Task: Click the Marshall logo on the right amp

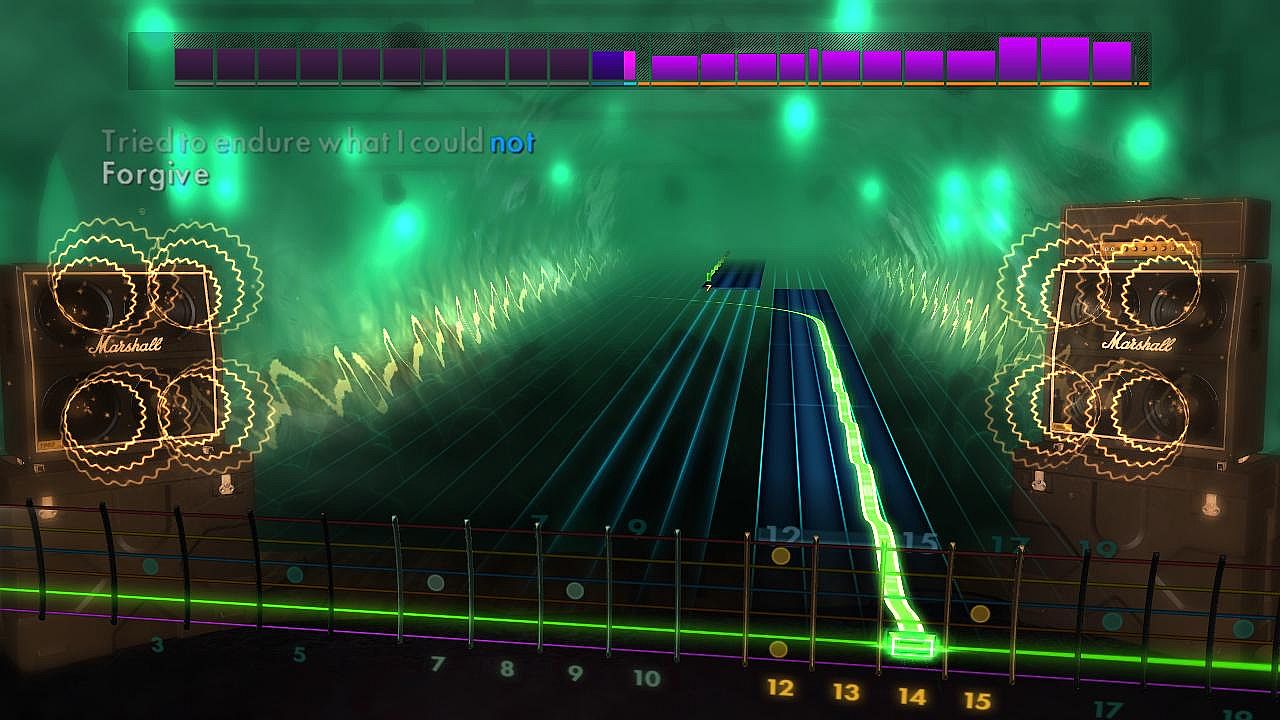Action: click(x=1138, y=343)
